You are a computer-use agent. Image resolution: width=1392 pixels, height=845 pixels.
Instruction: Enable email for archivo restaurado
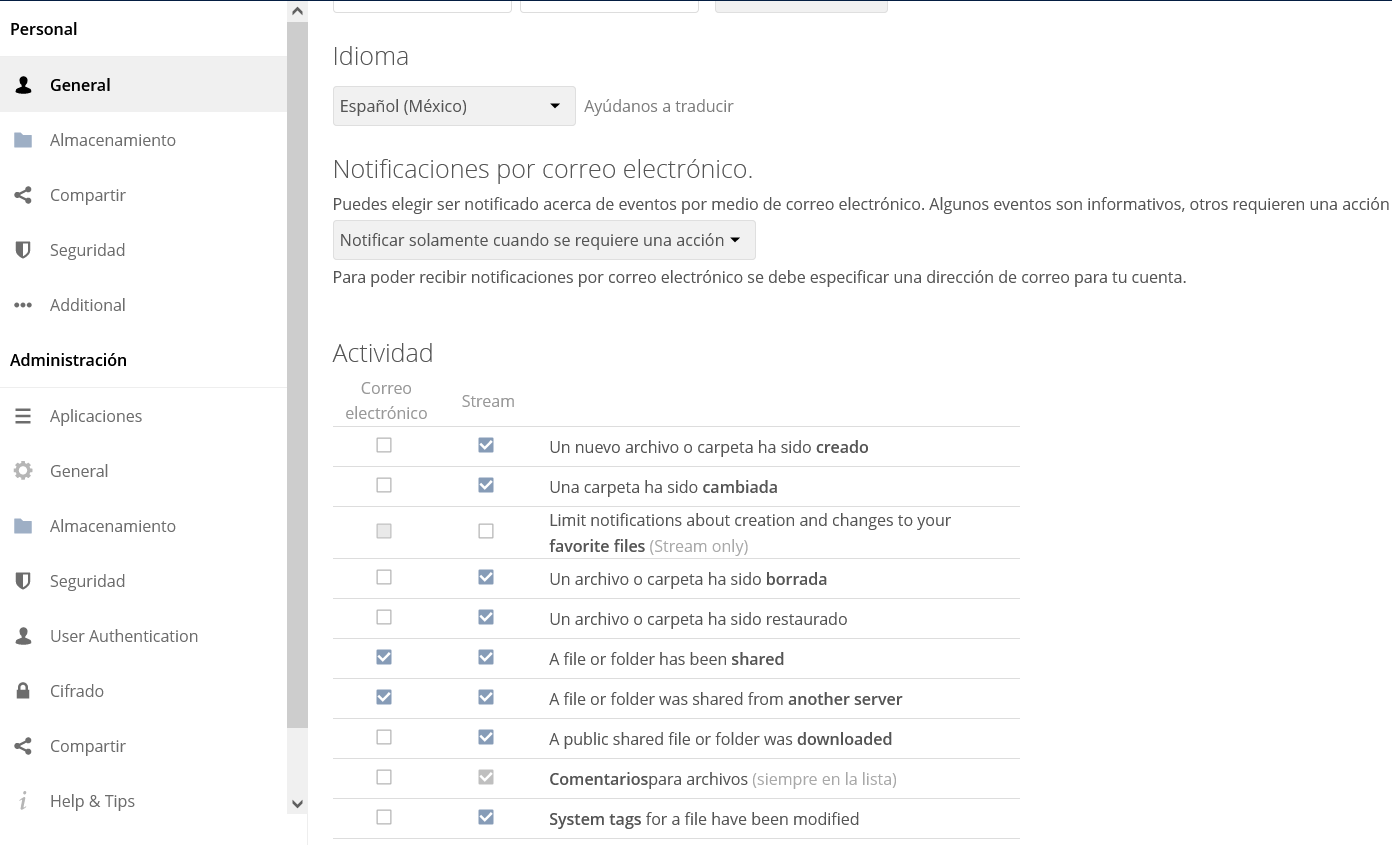384,617
